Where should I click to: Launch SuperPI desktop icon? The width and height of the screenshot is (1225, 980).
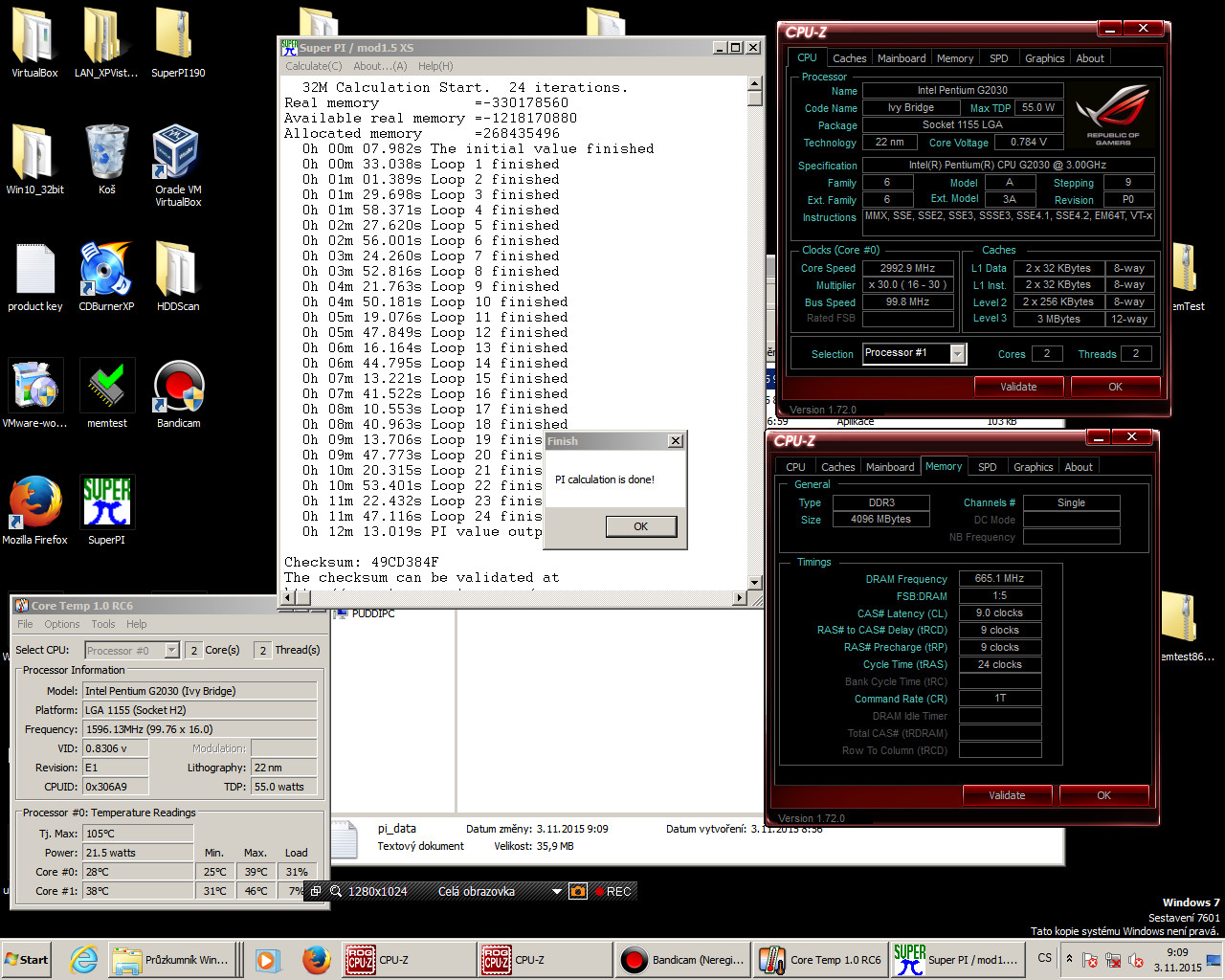[106, 510]
